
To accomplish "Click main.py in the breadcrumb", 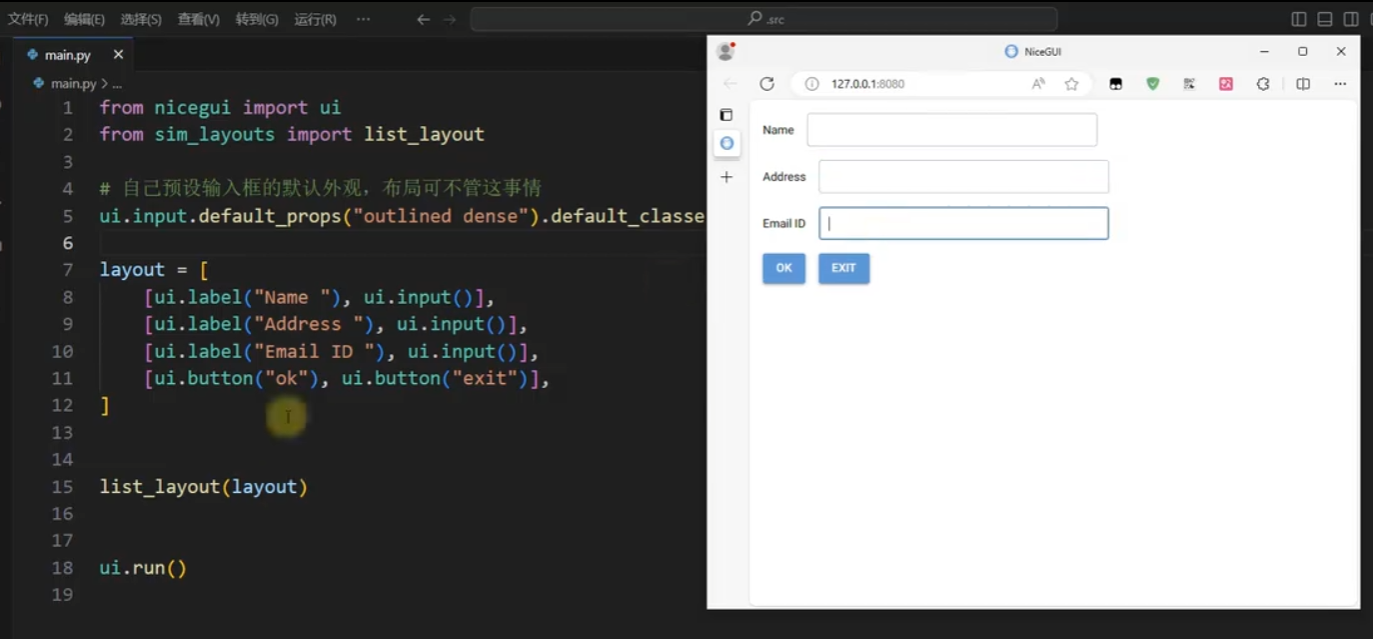I will 73,84.
